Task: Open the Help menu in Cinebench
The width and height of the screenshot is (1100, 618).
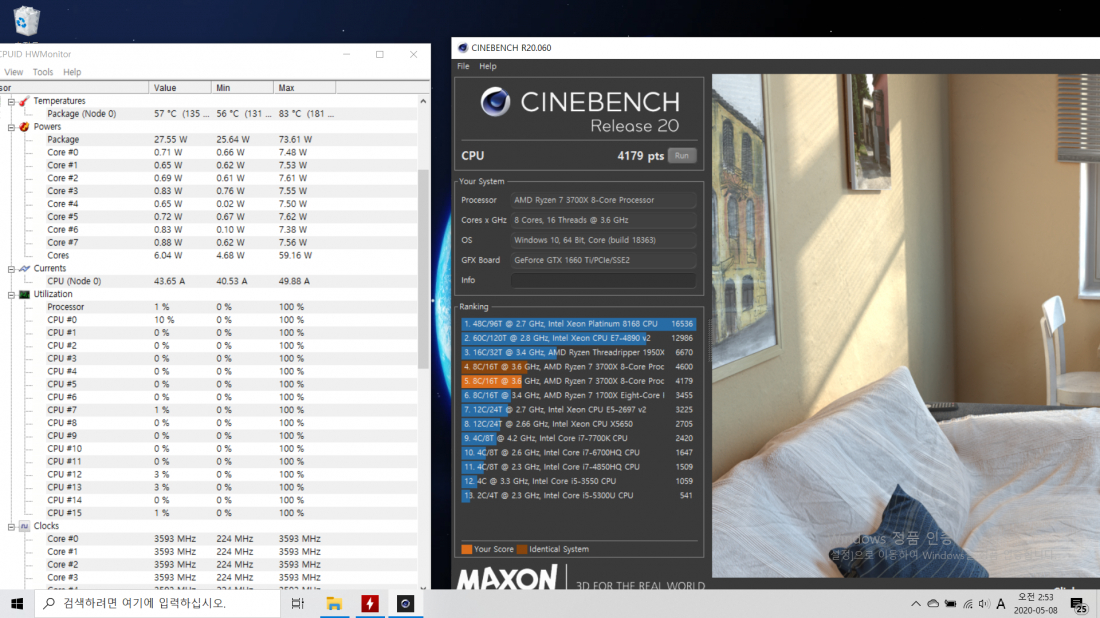Action: pyautogui.click(x=488, y=66)
